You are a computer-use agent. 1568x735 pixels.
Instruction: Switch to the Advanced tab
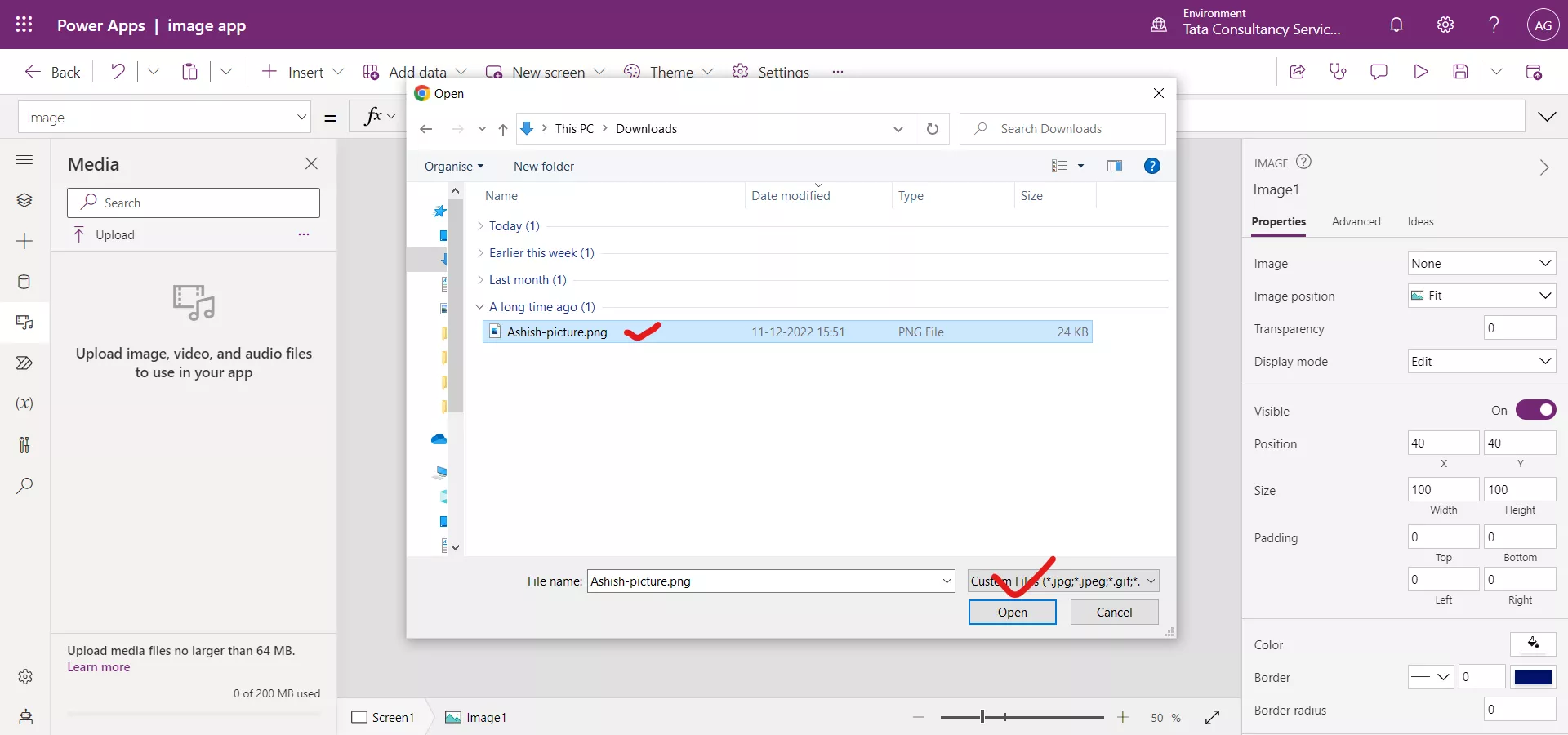click(x=1356, y=221)
